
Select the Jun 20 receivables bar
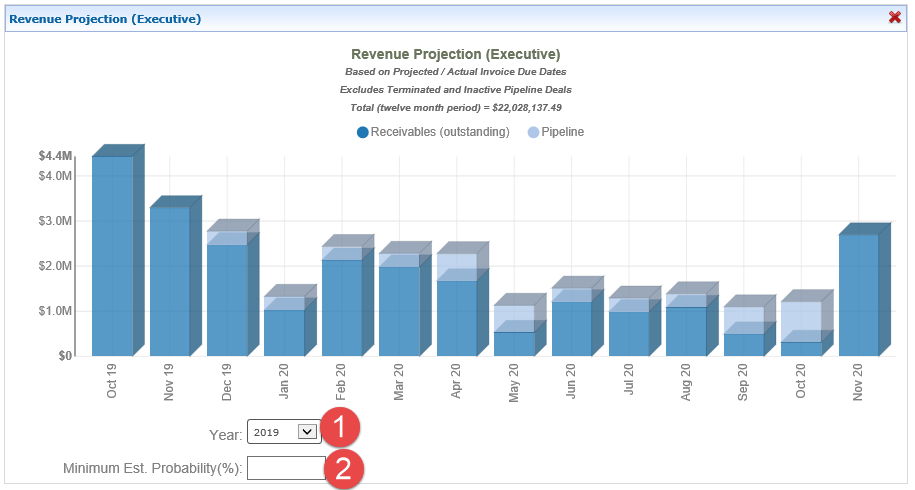(571, 328)
